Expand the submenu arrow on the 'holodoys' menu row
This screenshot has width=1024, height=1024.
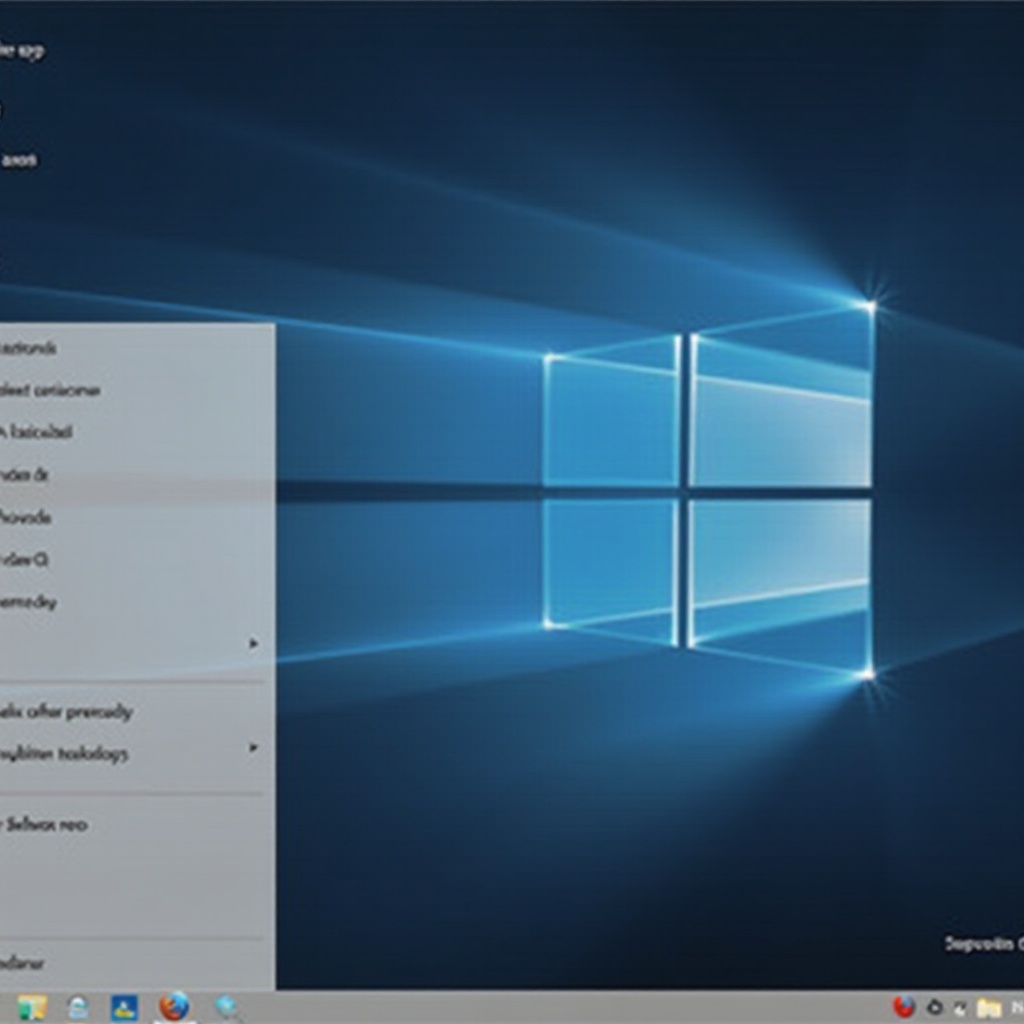[253, 747]
